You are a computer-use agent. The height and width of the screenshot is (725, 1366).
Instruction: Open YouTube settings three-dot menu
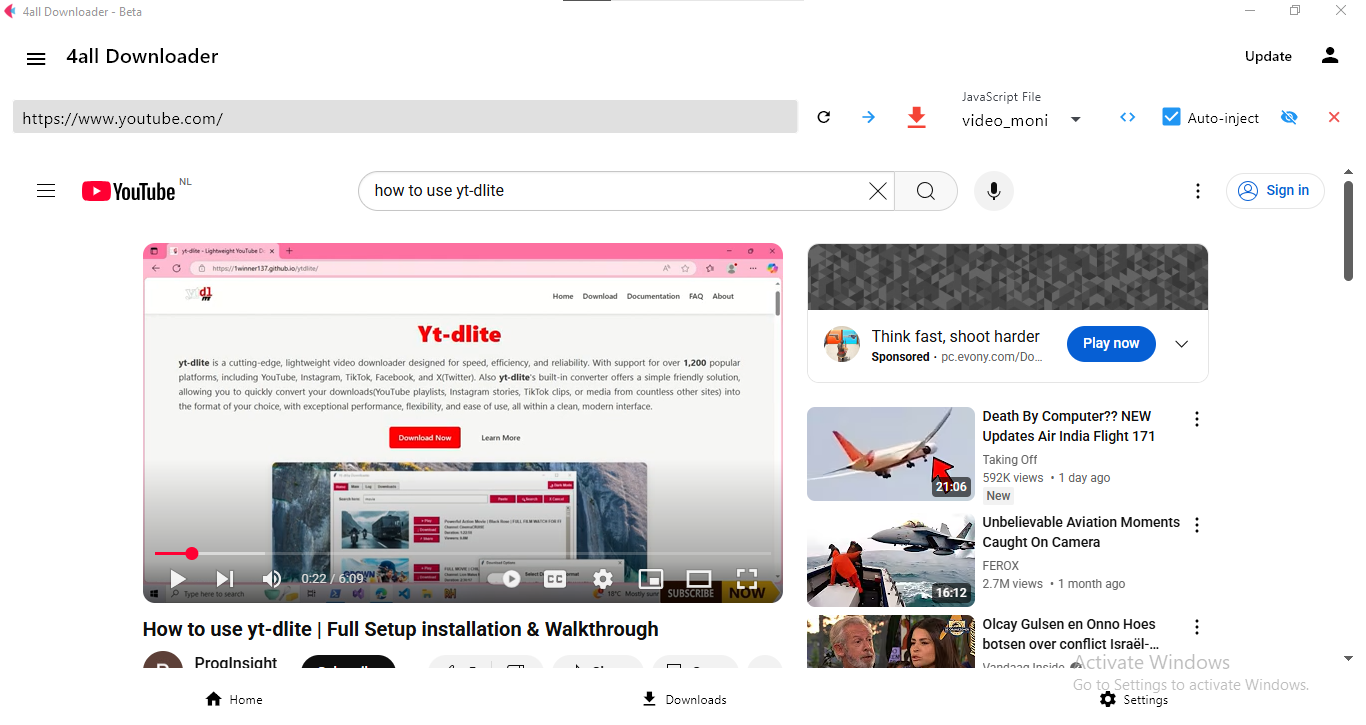[1198, 191]
